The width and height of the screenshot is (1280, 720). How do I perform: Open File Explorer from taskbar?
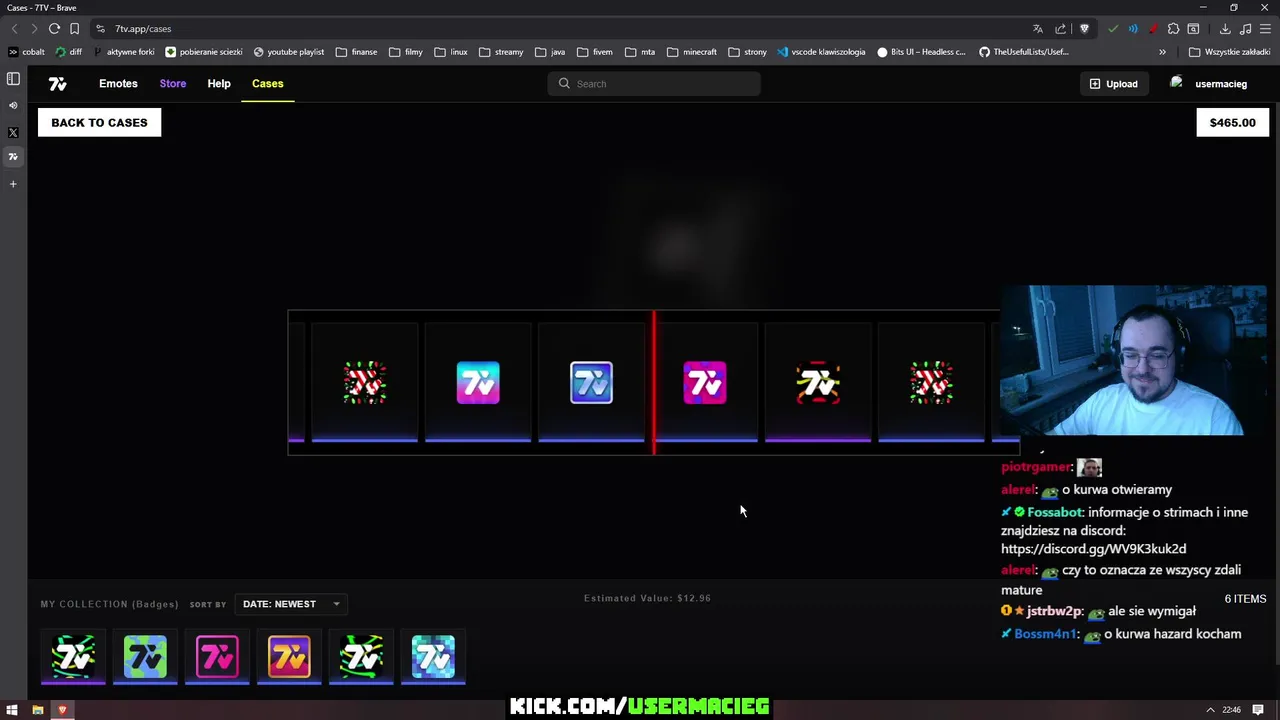[x=37, y=710]
